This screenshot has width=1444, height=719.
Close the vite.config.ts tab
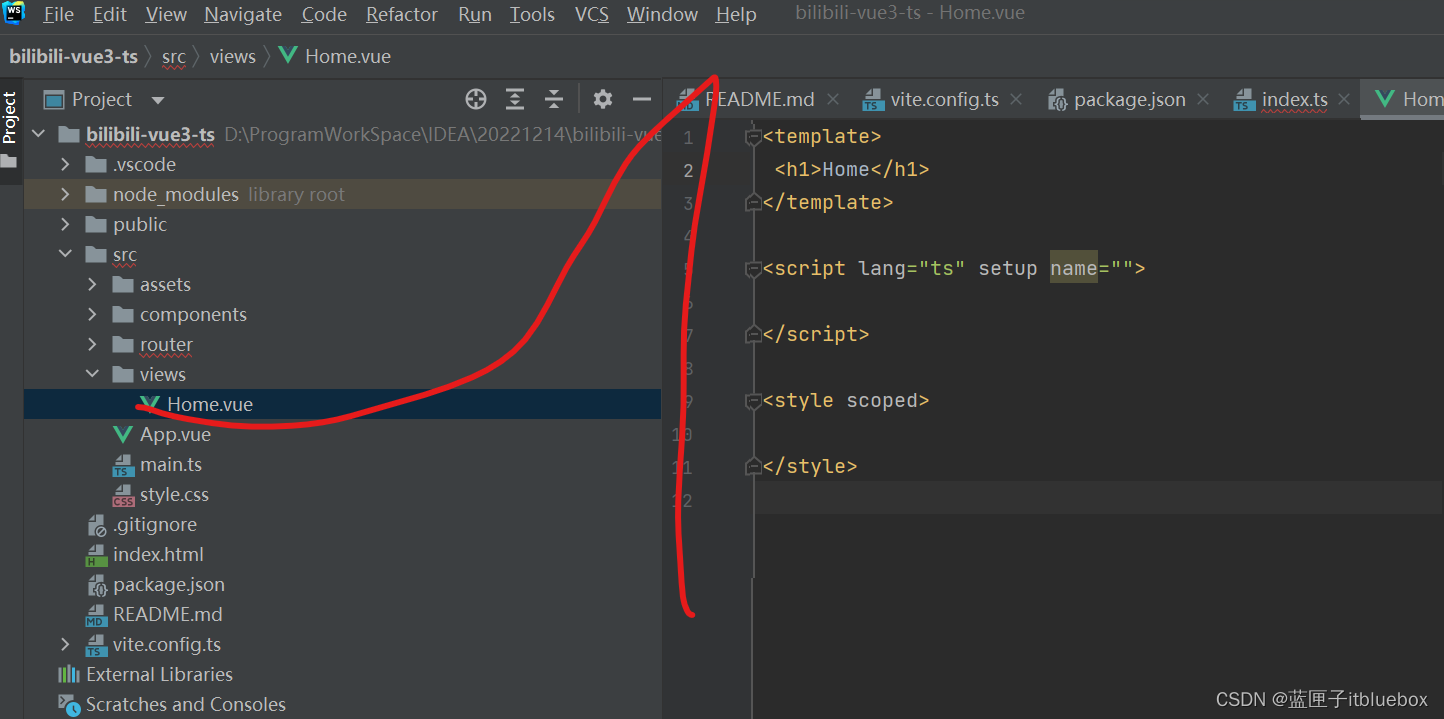(1016, 99)
